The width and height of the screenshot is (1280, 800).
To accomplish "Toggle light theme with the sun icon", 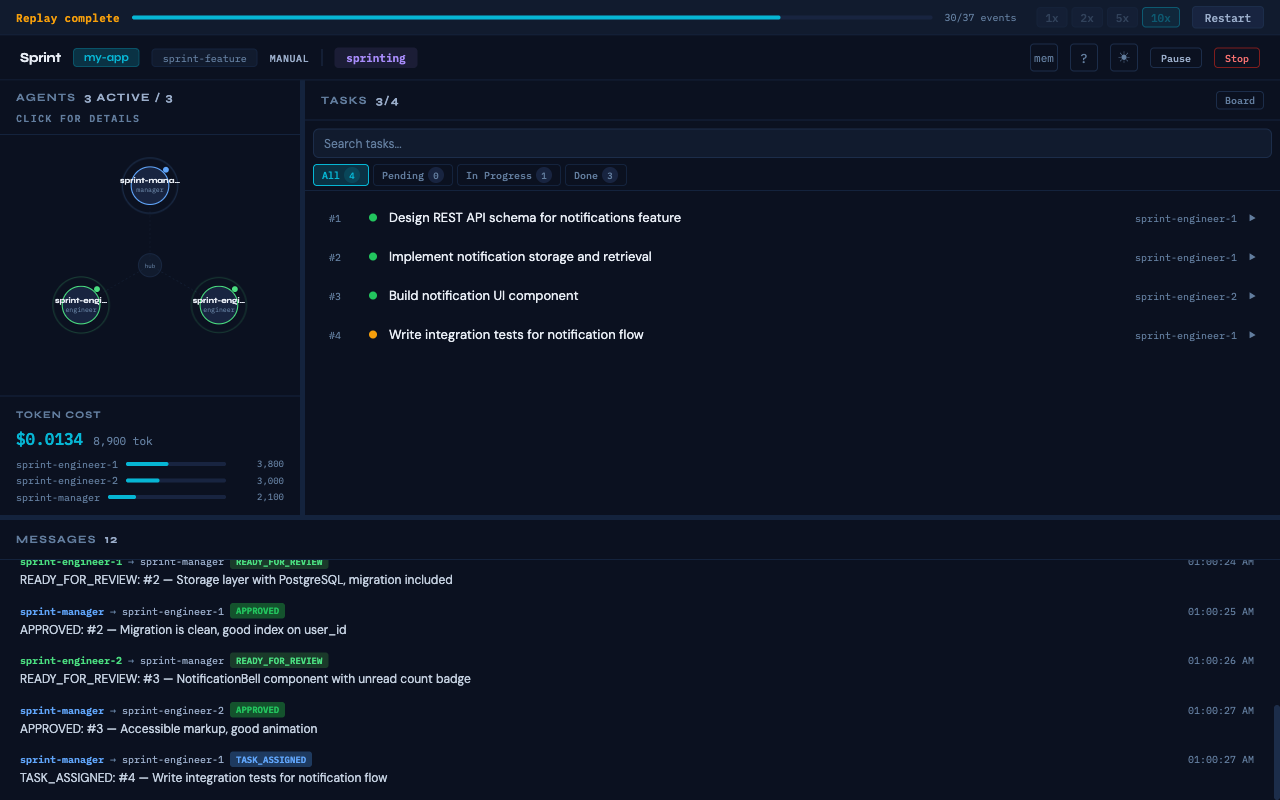I will 1123,57.
